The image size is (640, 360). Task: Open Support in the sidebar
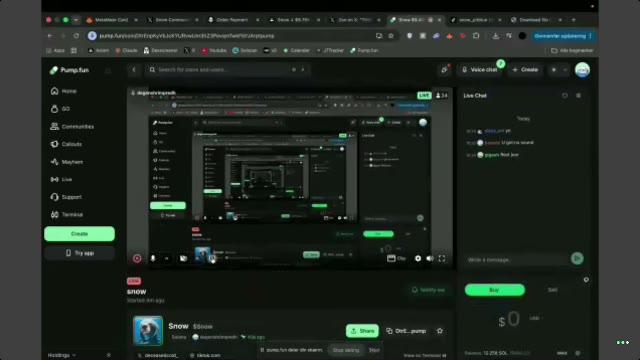pos(66,197)
